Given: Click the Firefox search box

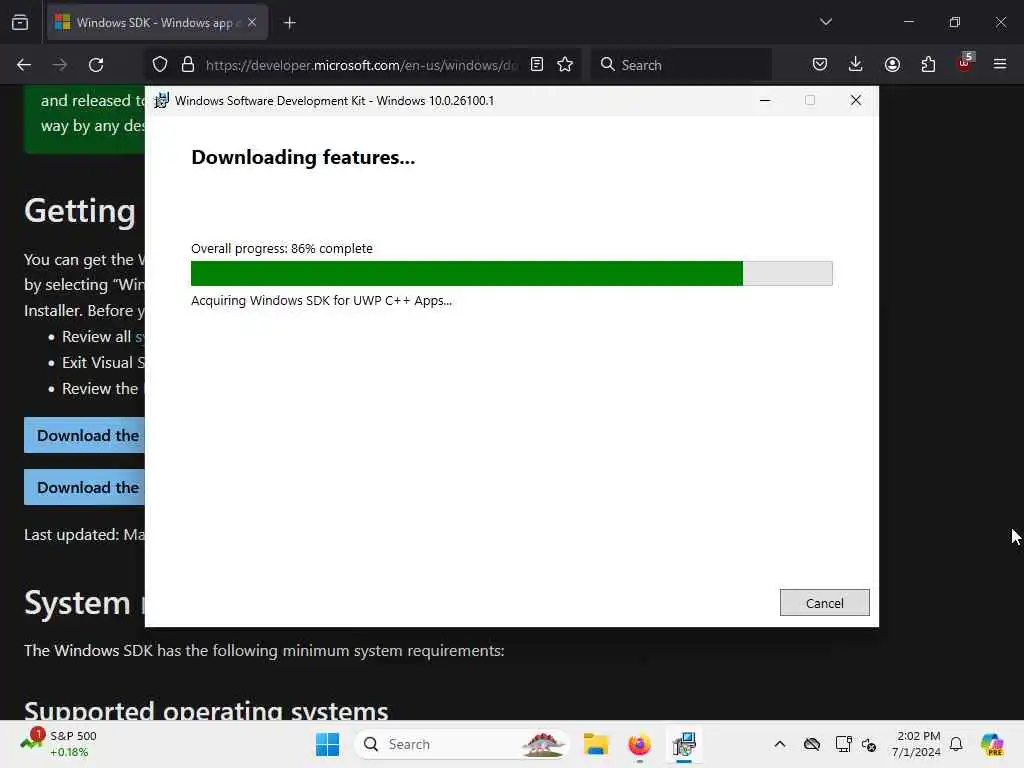Looking at the screenshot, I should (682, 65).
